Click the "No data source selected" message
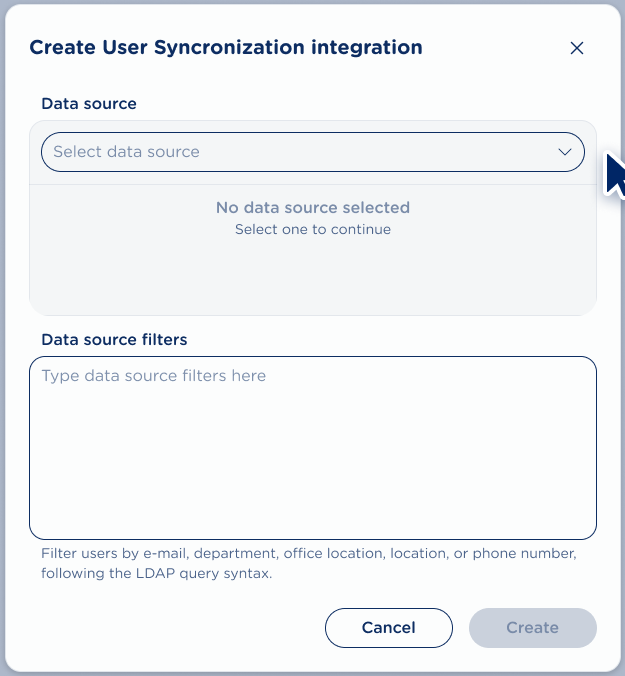Image resolution: width=625 pixels, height=676 pixels. (x=313, y=208)
